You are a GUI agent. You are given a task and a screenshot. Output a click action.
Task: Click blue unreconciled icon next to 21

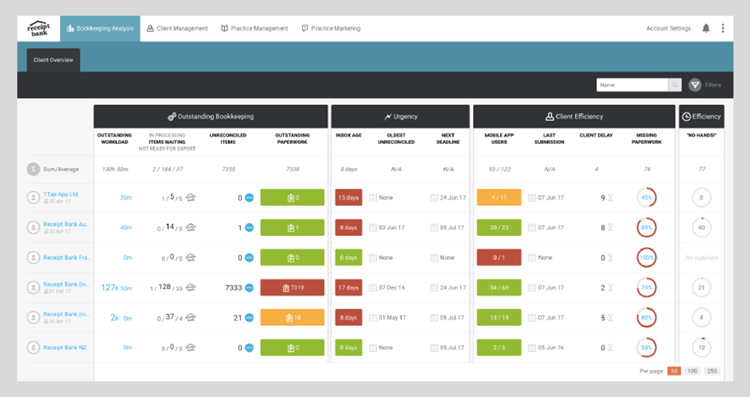coord(249,318)
